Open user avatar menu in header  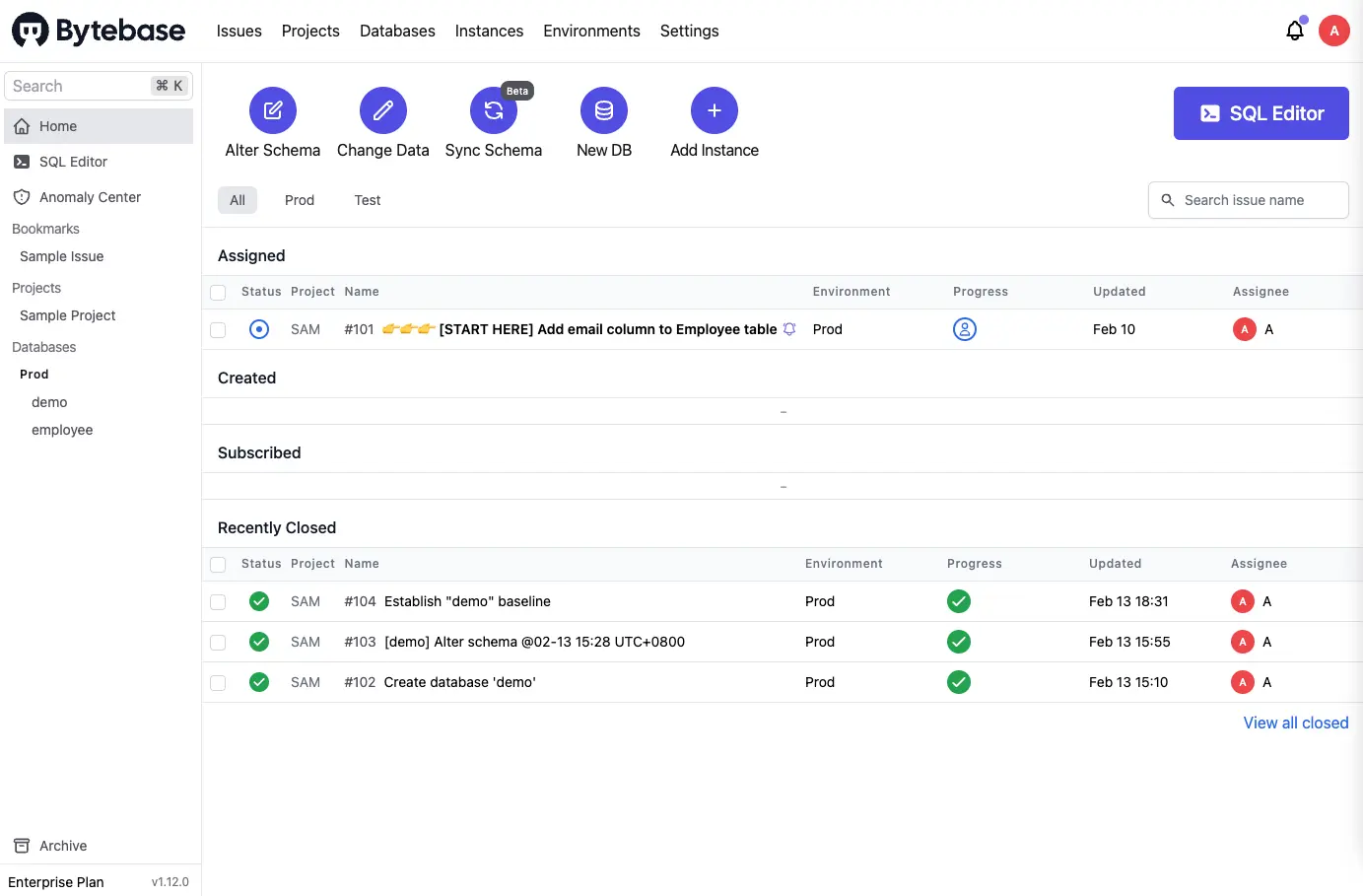click(x=1334, y=31)
